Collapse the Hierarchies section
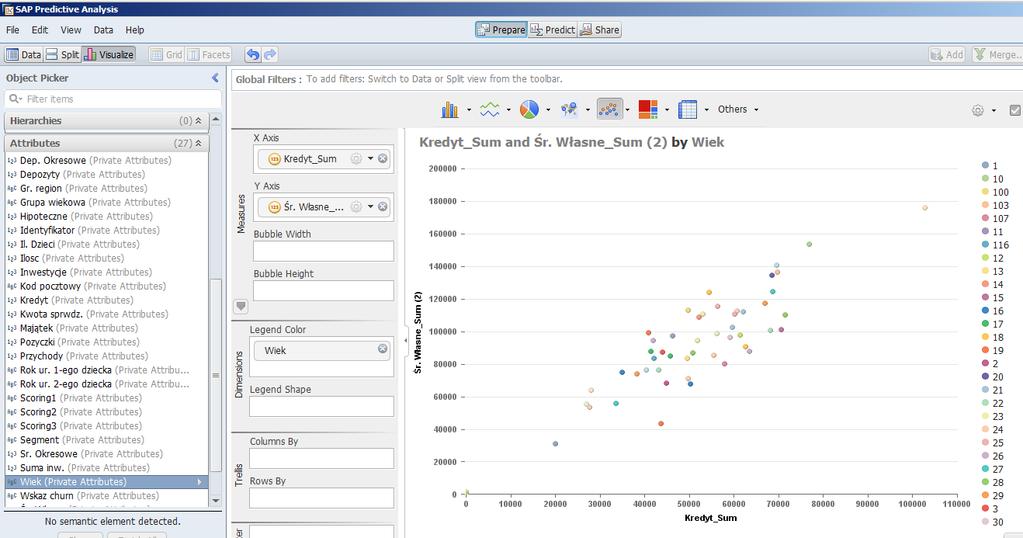Screen dimensions: 1023x538 point(198,121)
